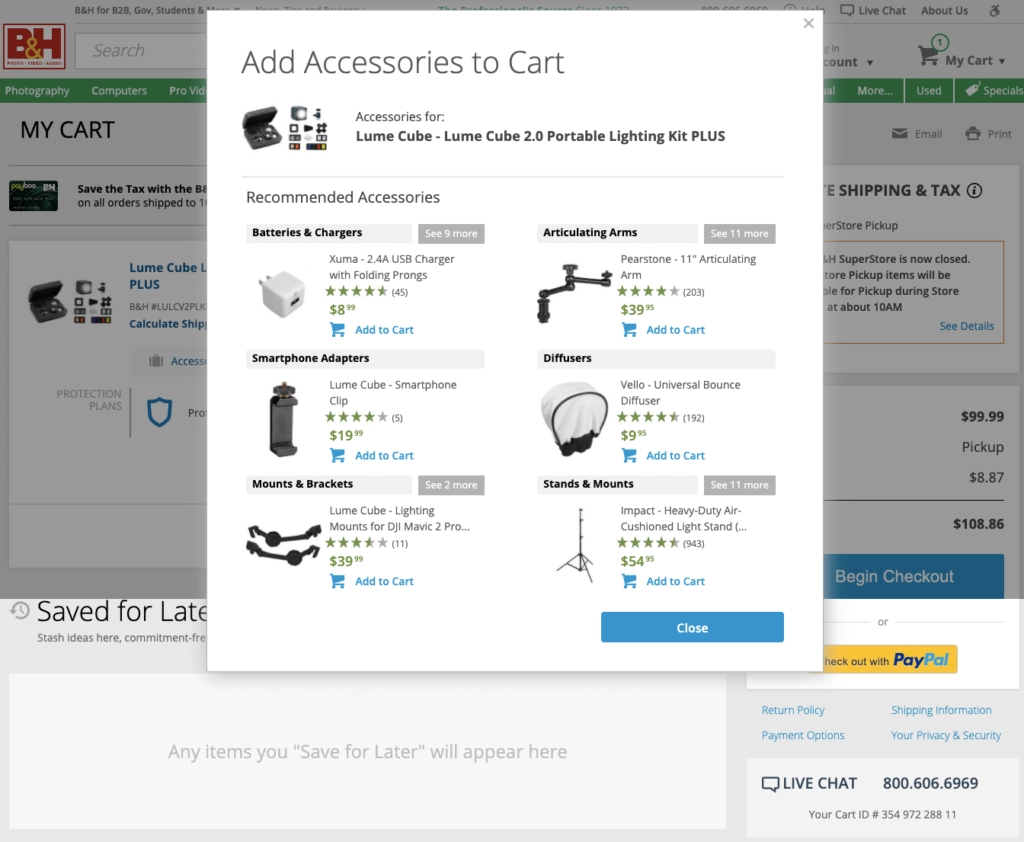Open the Photography menu

[37, 90]
